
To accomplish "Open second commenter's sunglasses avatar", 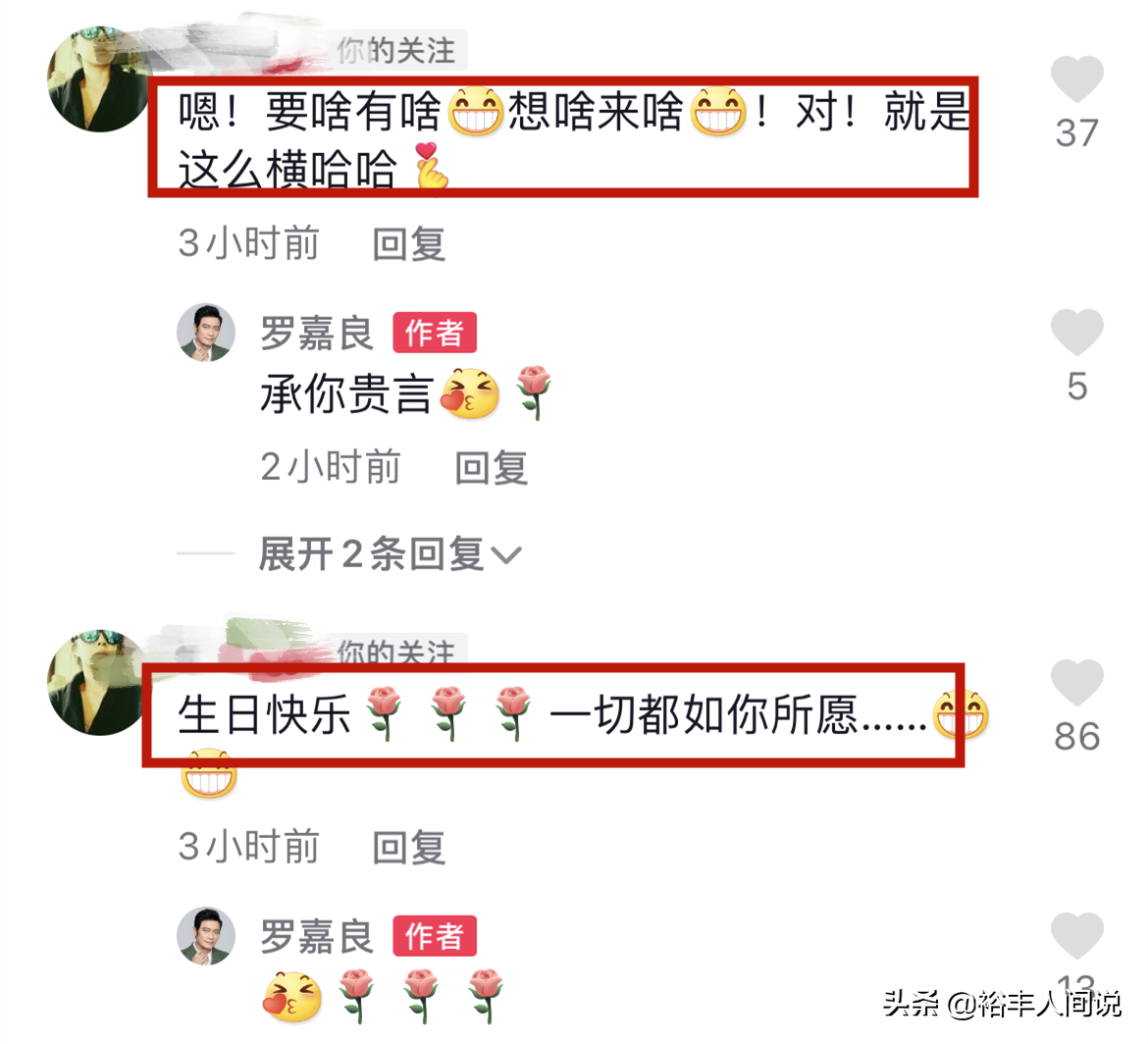I will (97, 682).
